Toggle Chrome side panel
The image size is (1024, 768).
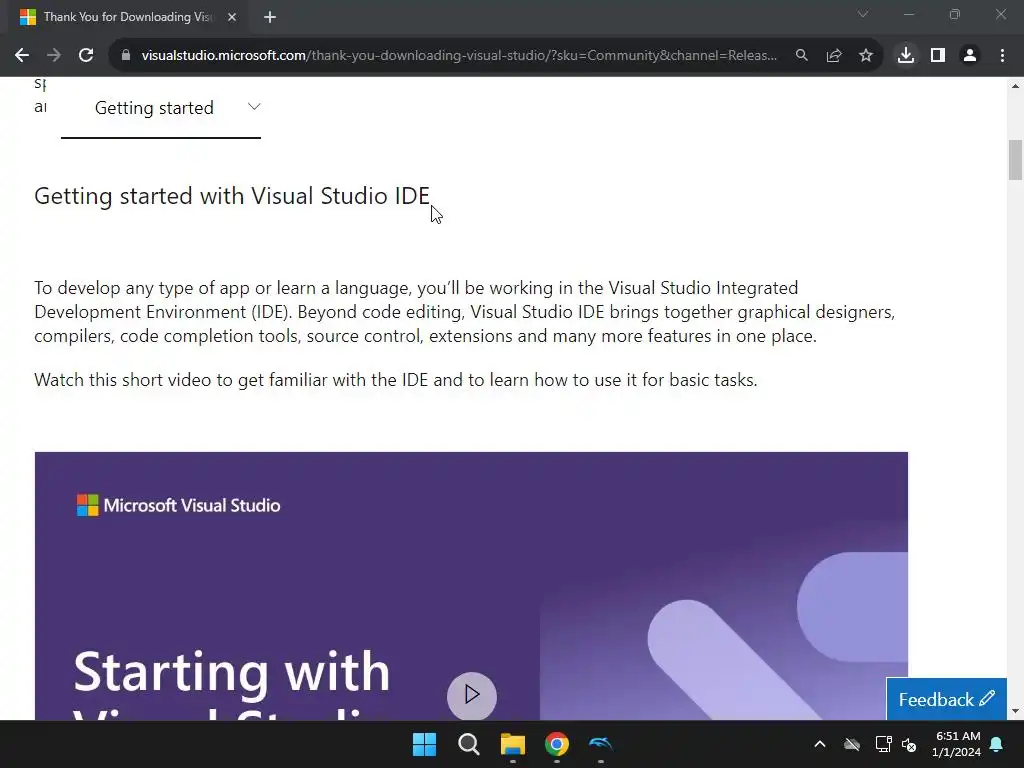point(938,56)
